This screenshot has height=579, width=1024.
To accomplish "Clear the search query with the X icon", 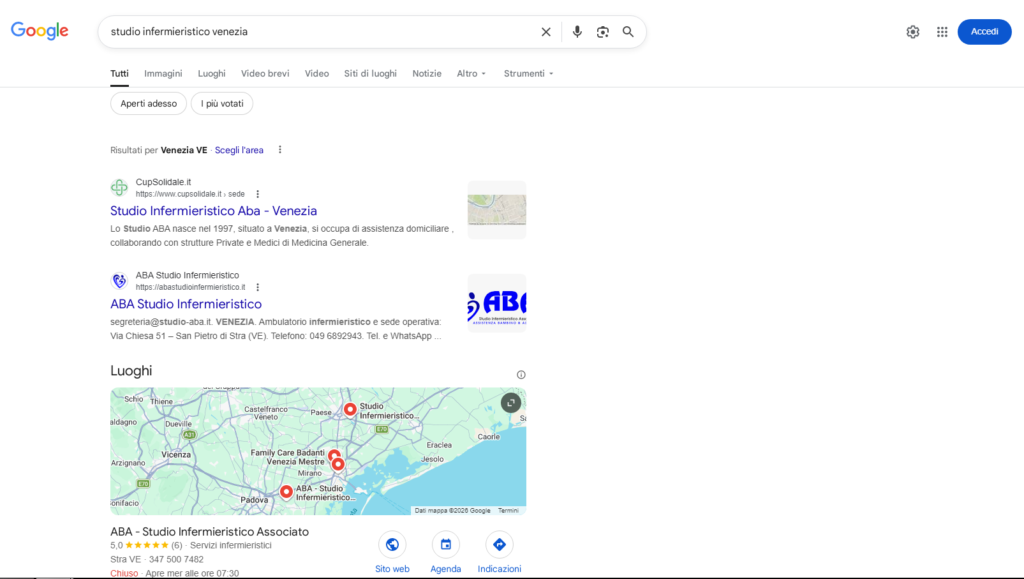I will pyautogui.click(x=546, y=31).
